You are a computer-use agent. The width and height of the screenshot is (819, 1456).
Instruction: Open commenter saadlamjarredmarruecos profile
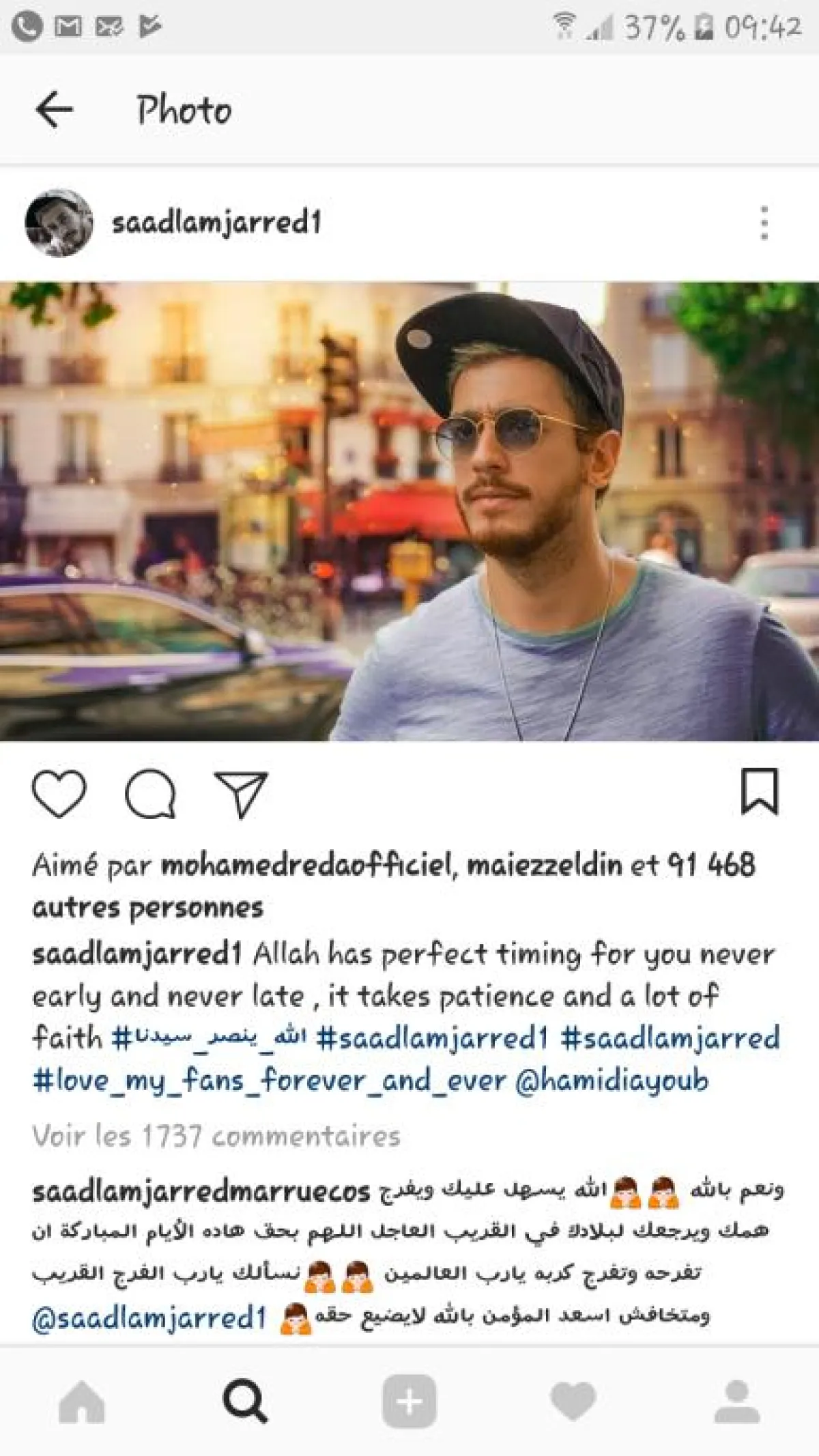(201, 1192)
